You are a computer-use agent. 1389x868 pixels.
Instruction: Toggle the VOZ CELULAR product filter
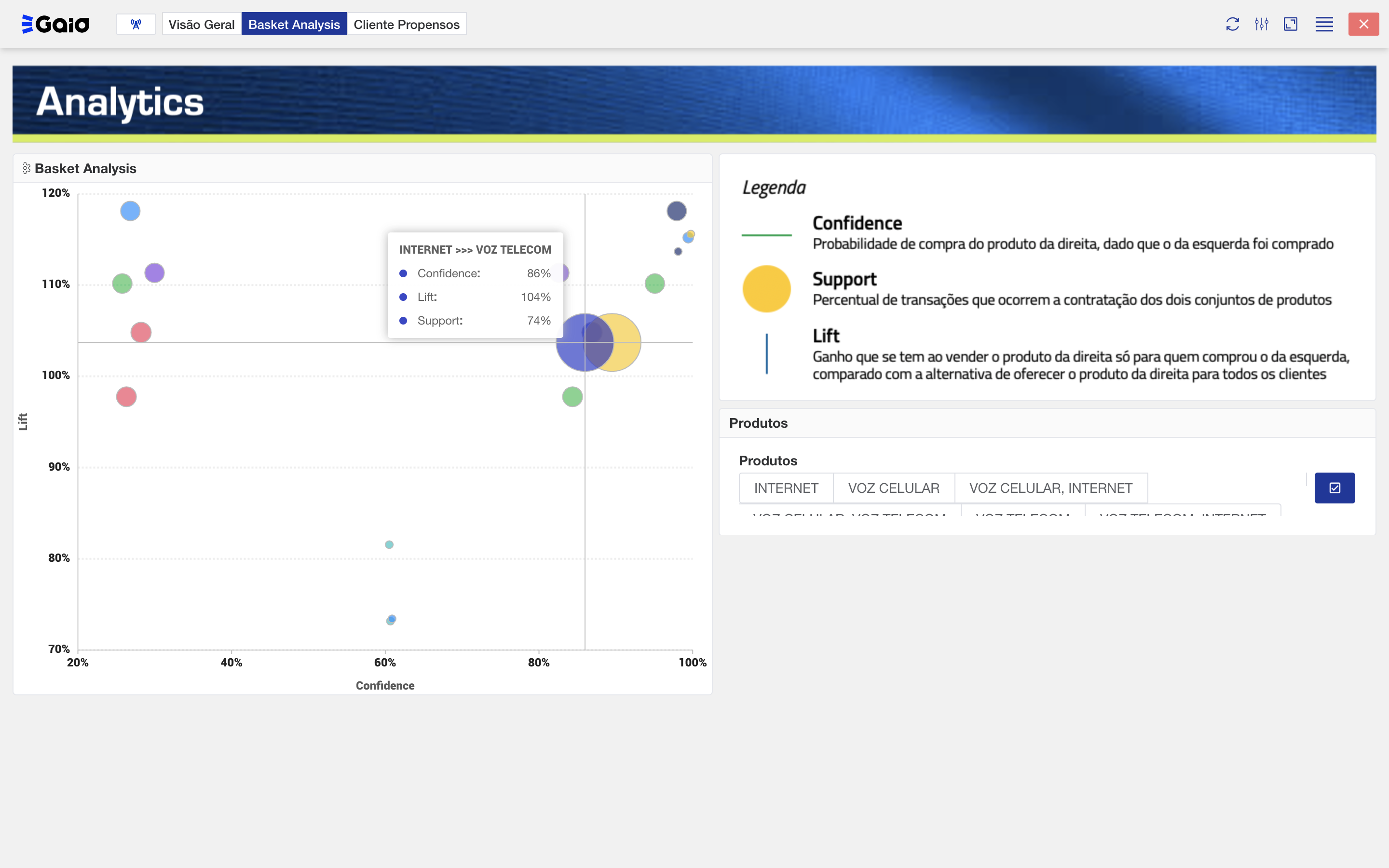coord(894,488)
